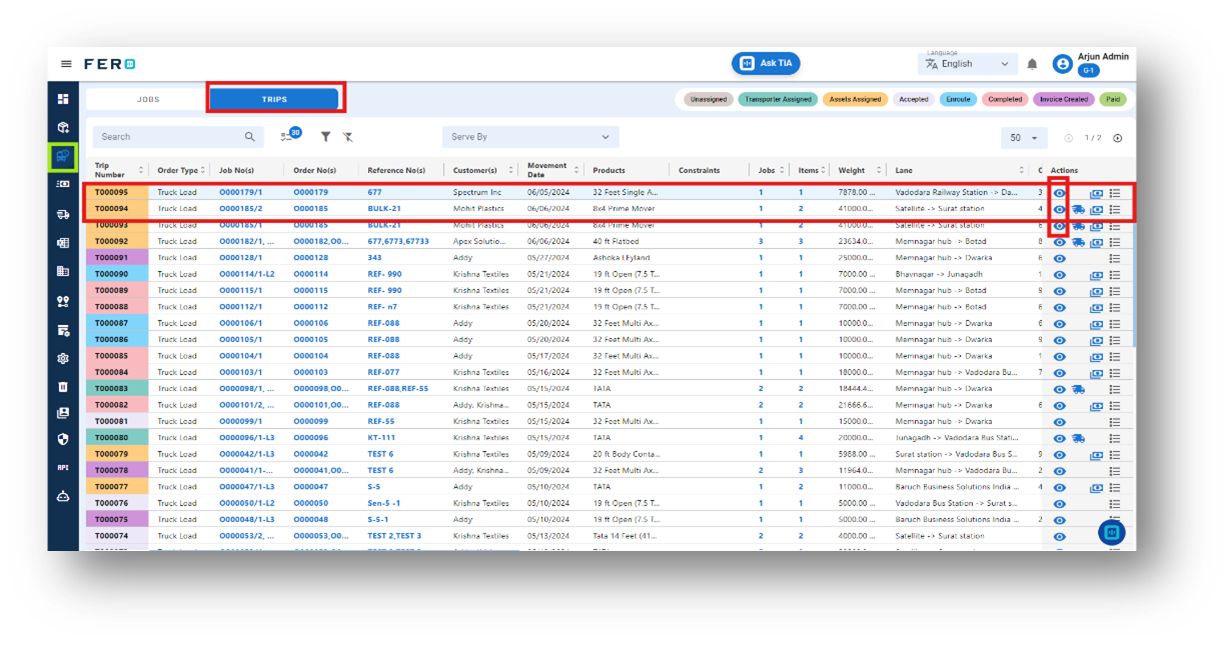Select the TRIPS tab

point(275,99)
